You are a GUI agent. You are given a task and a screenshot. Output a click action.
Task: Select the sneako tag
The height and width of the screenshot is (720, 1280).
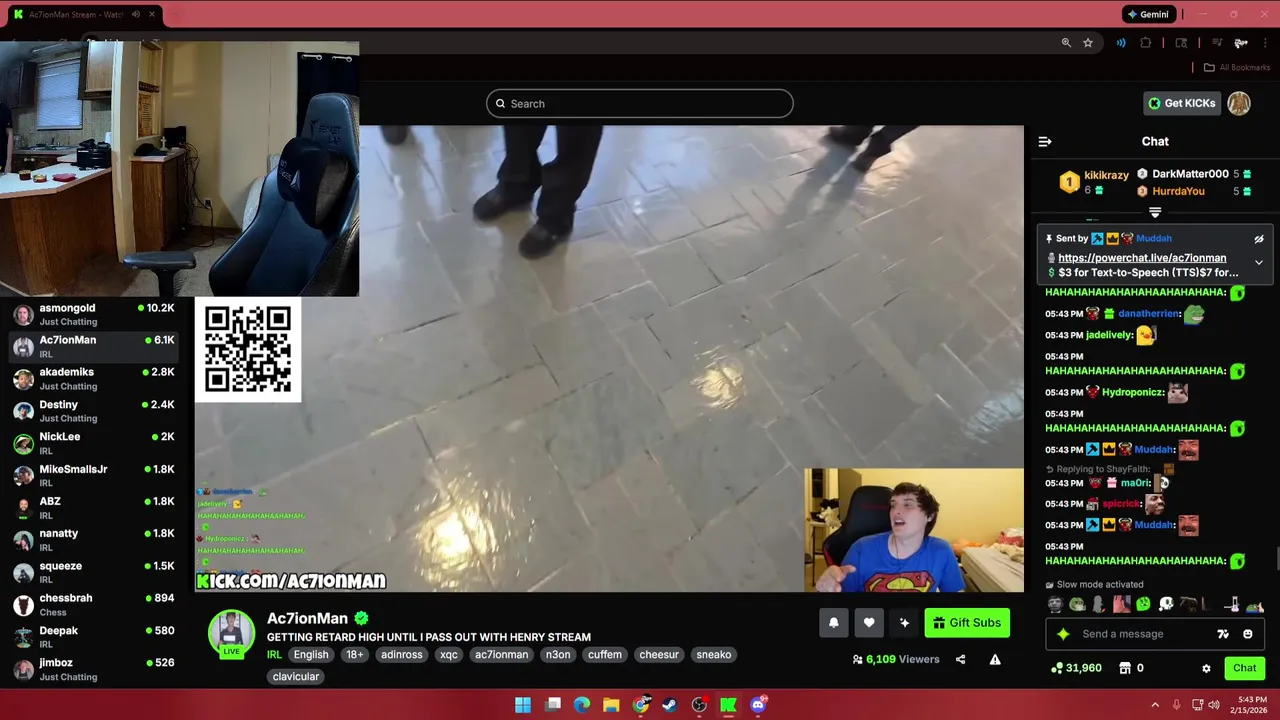(x=714, y=655)
